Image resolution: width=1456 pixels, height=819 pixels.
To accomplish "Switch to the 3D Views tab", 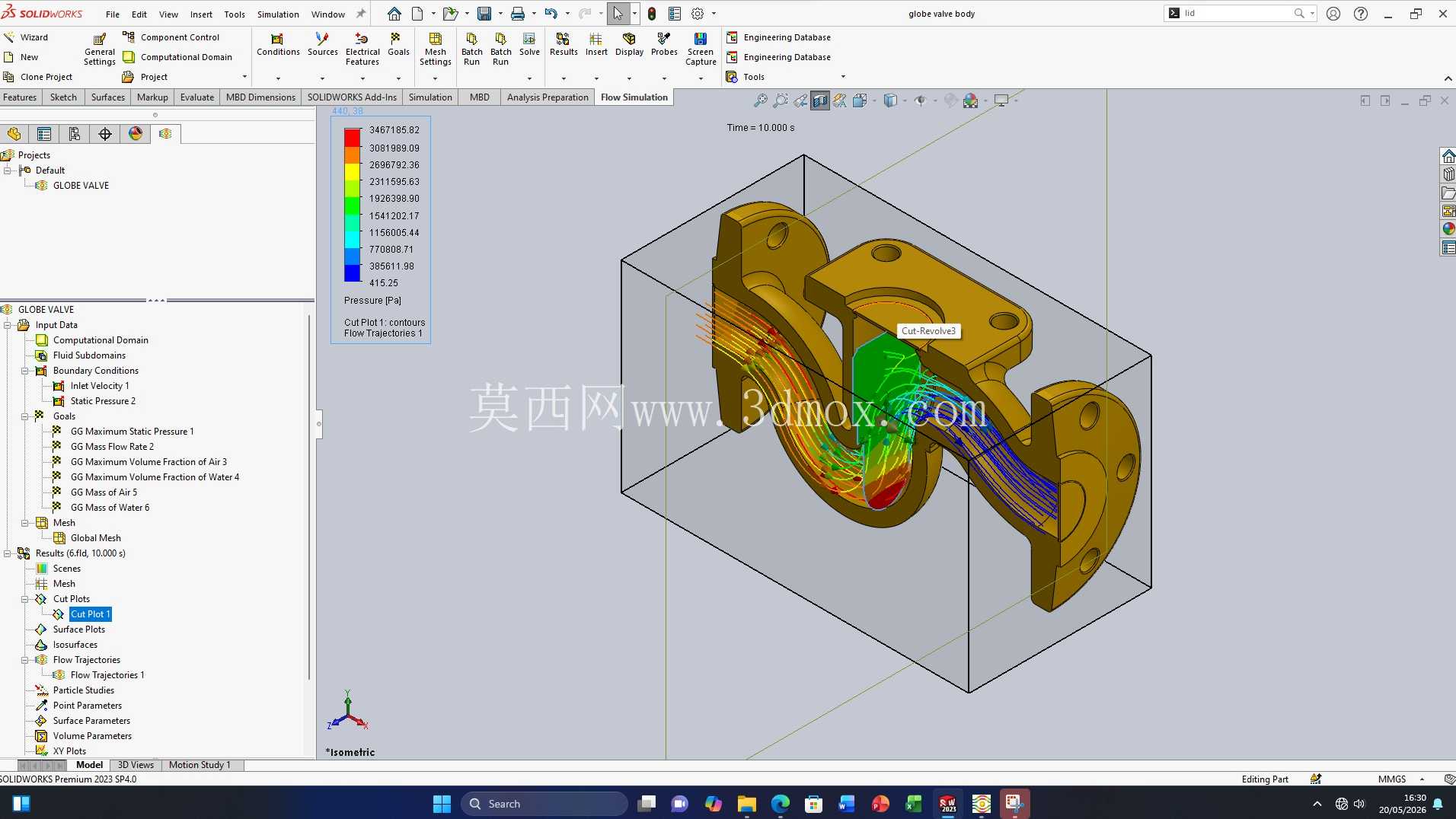I will [x=136, y=765].
